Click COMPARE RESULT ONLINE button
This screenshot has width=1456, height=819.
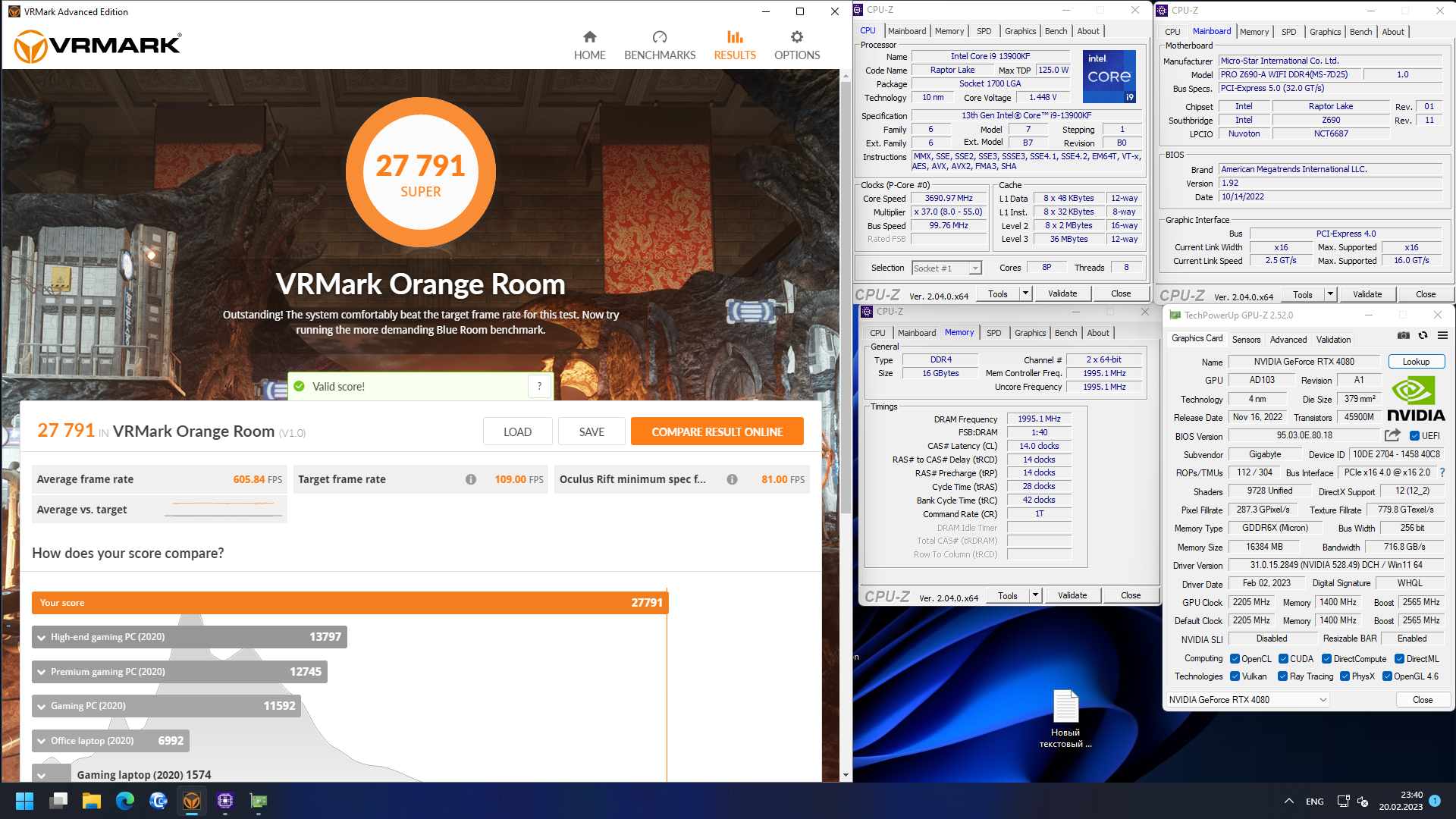717,431
